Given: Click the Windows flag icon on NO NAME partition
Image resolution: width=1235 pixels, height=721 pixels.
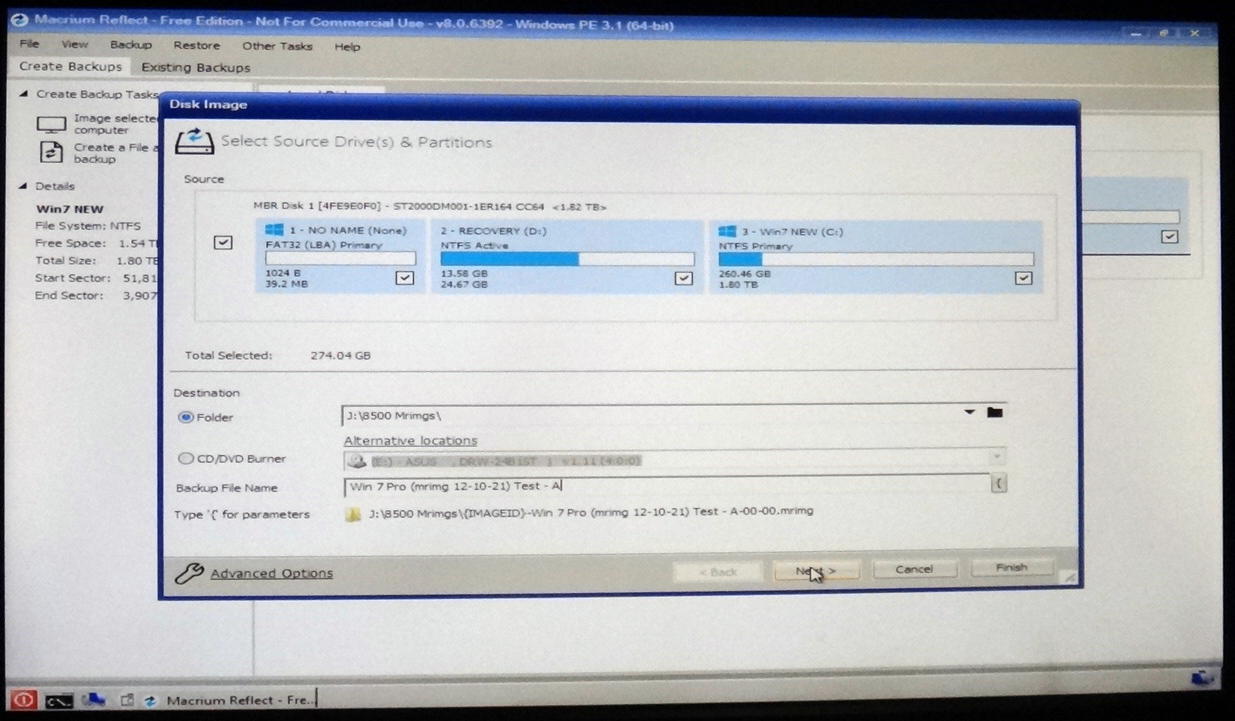Looking at the screenshot, I should click(x=274, y=230).
